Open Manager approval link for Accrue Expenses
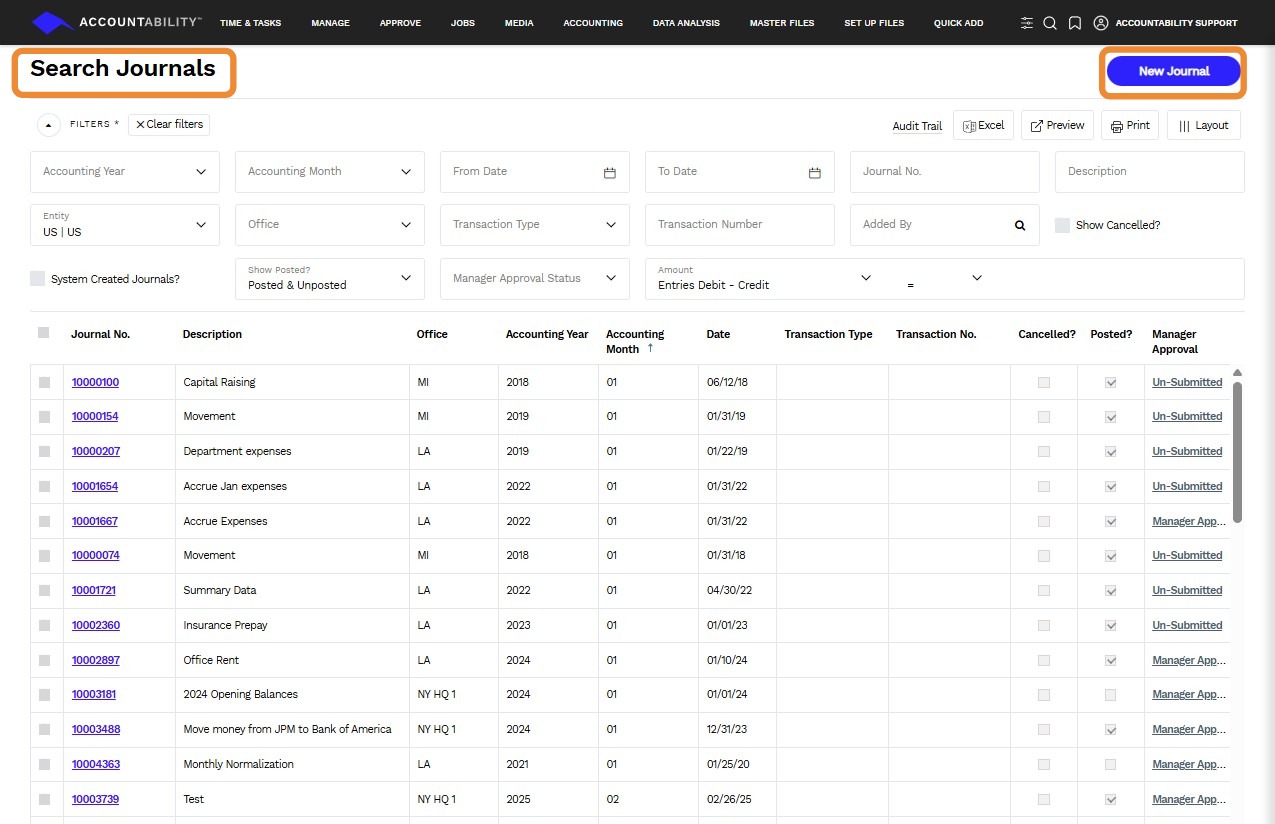 coord(1189,521)
